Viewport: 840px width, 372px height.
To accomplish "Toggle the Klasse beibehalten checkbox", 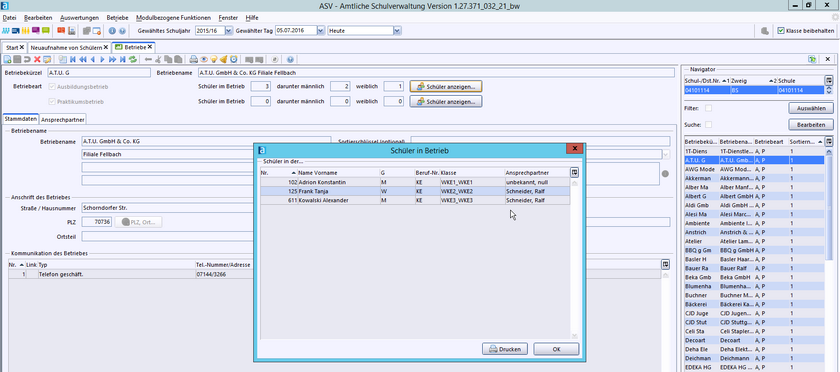I will tap(781, 31).
